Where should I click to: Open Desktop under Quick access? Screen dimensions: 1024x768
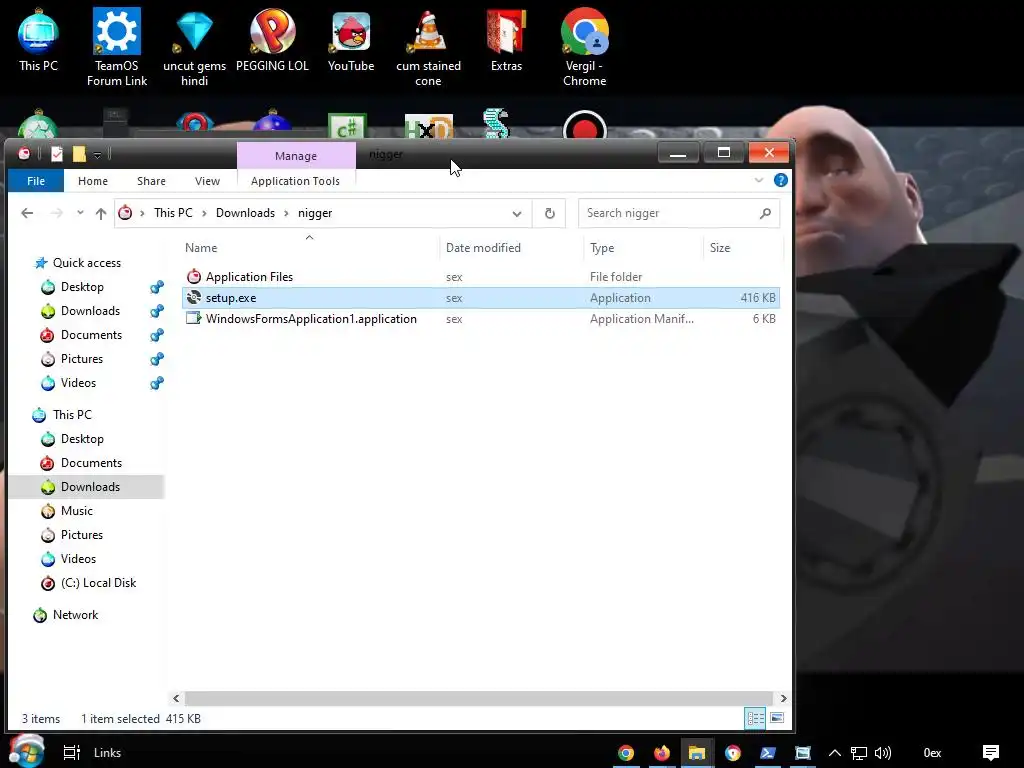tap(82, 287)
